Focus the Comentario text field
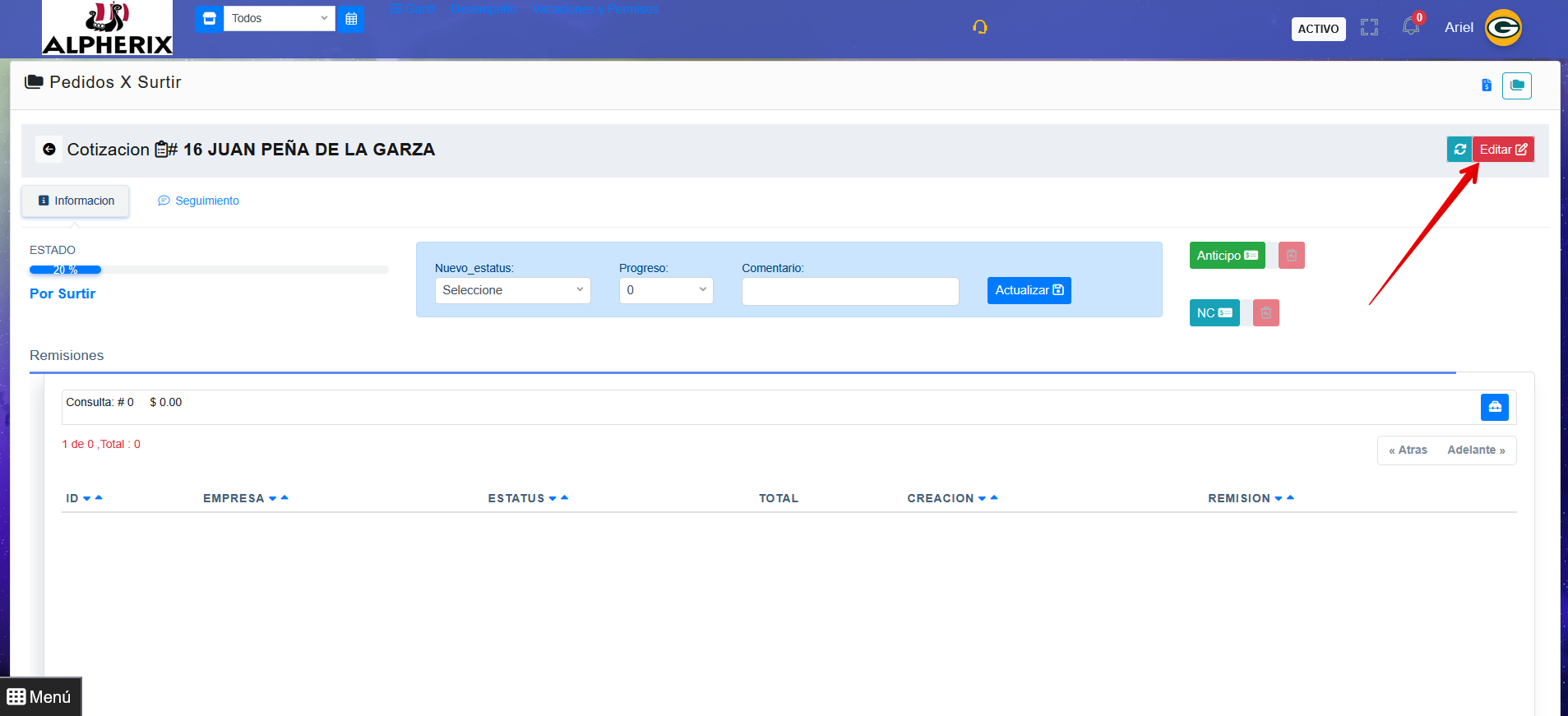The image size is (1568, 716). tap(850, 291)
